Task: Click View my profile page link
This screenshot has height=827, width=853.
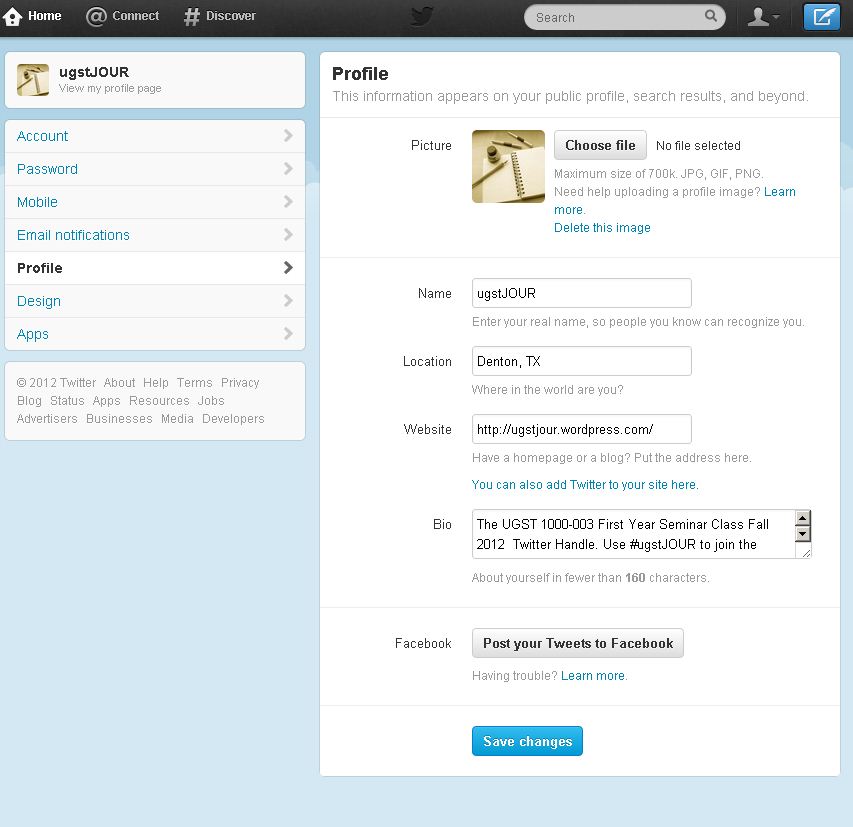Action: point(110,88)
